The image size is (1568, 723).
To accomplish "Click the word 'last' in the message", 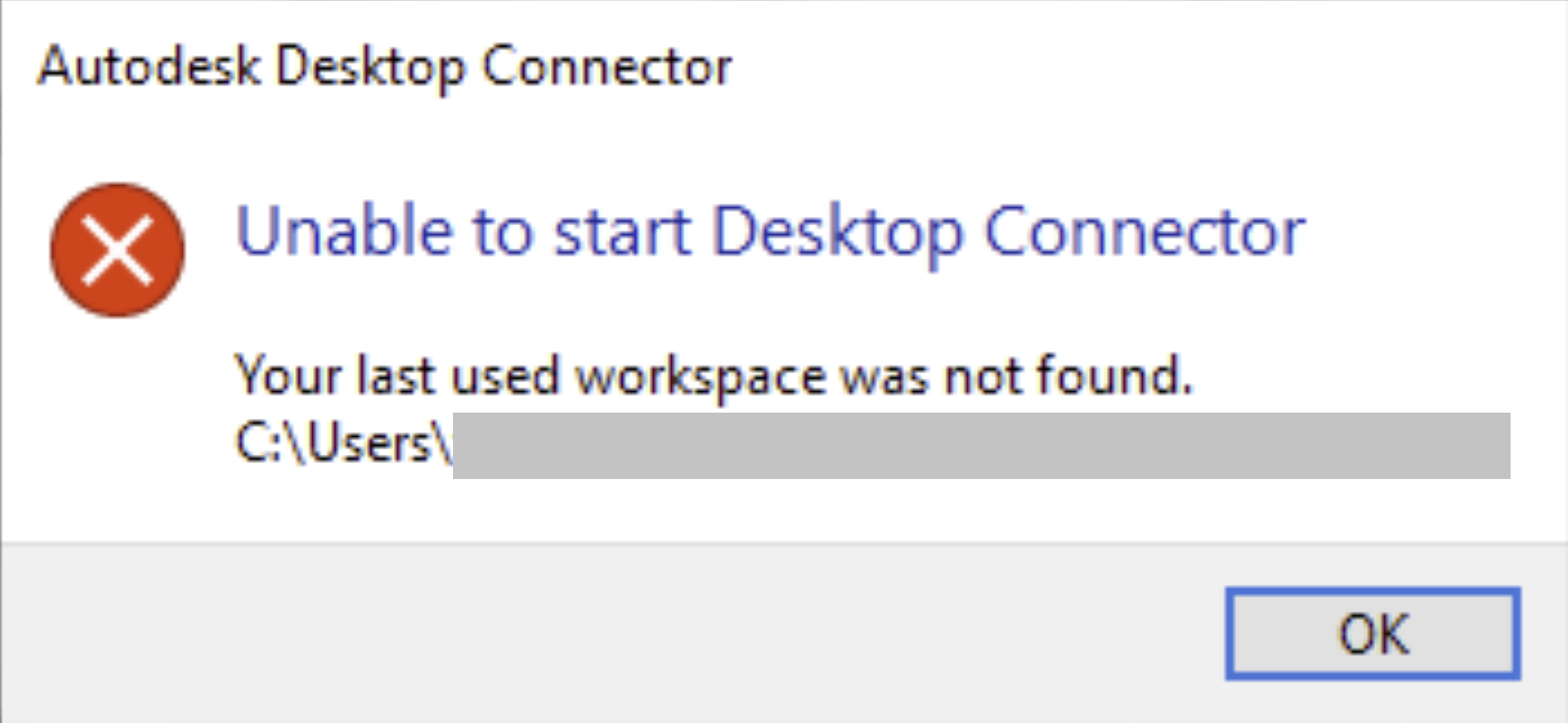I will (396, 375).
